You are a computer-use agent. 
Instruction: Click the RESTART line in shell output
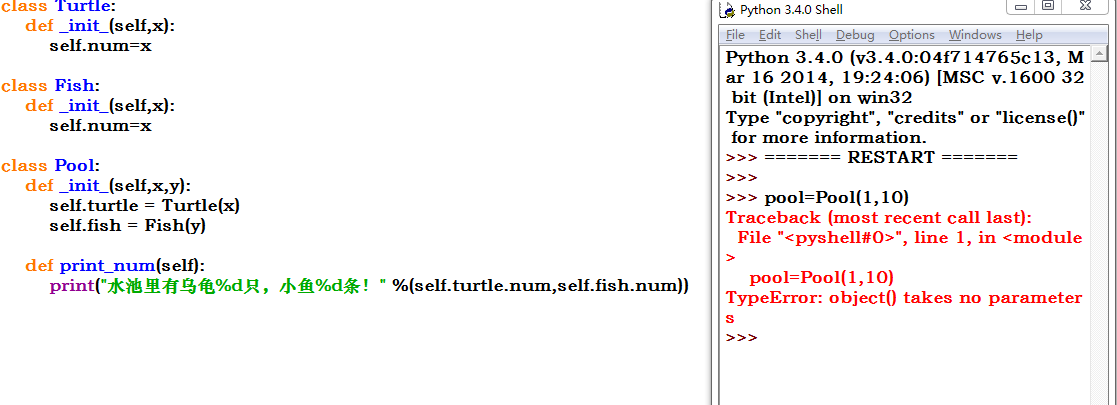pyautogui.click(x=890, y=157)
